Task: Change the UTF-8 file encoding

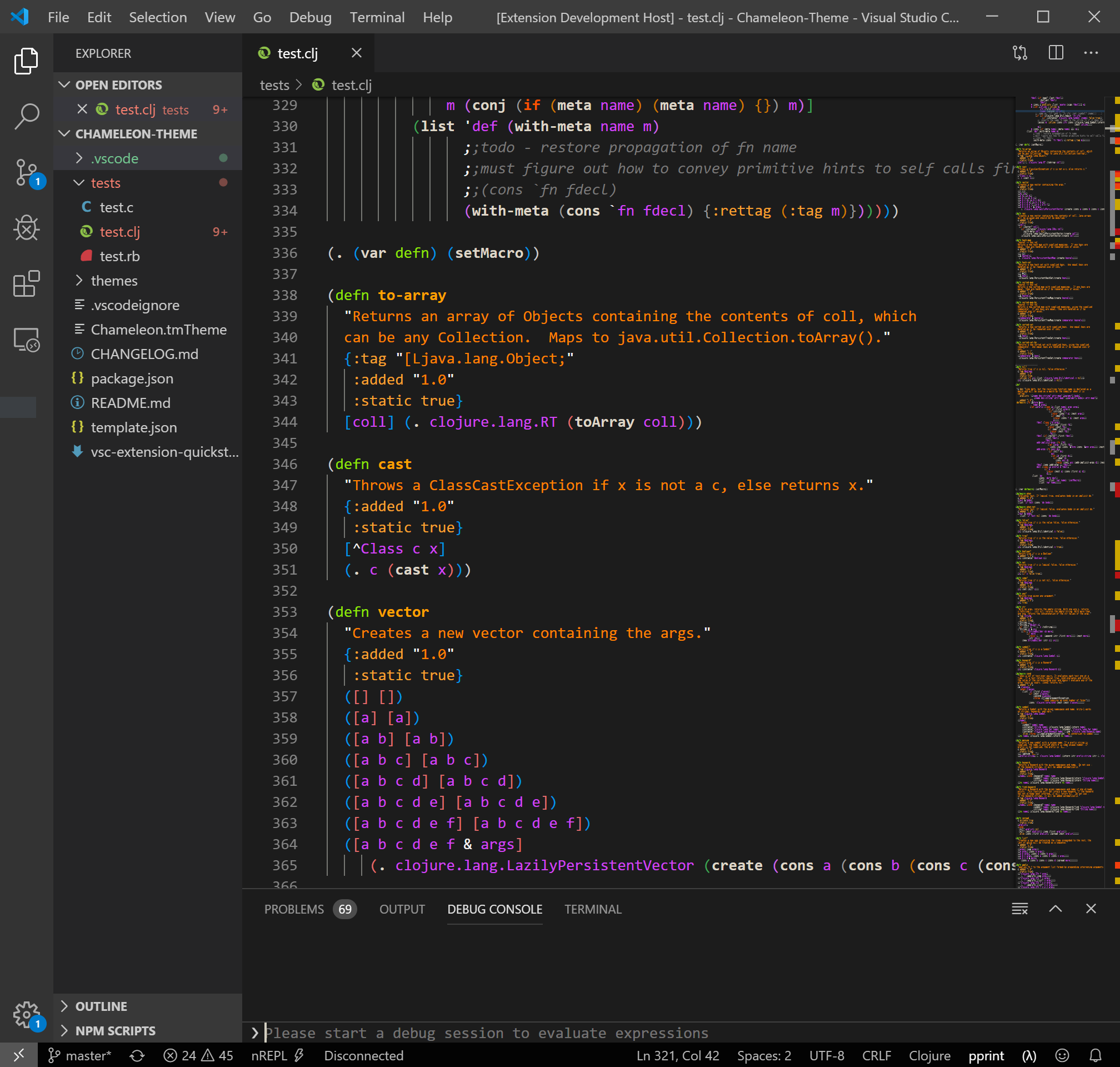Action: tap(826, 1056)
